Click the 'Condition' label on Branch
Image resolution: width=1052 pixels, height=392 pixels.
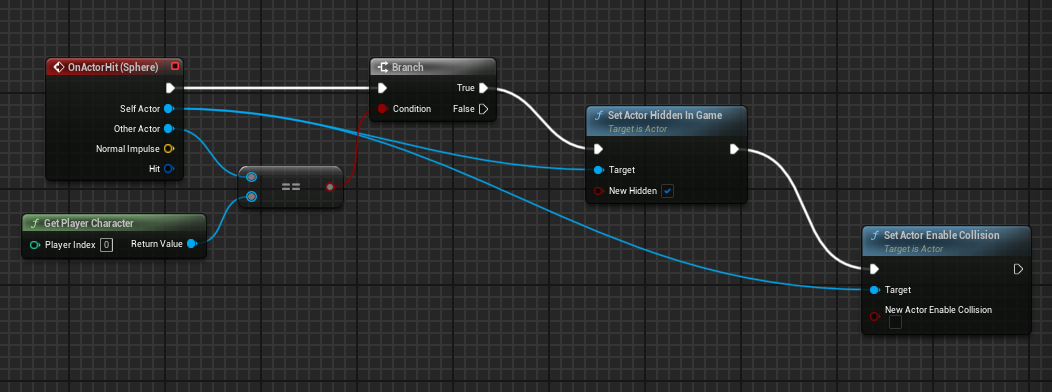412,109
